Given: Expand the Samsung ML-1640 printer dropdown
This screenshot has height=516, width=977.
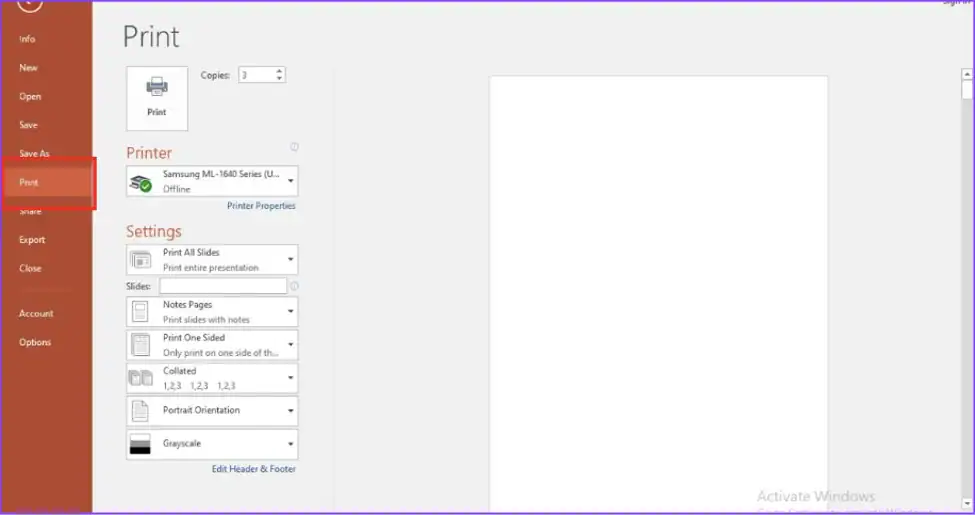Looking at the screenshot, I should click(x=291, y=181).
